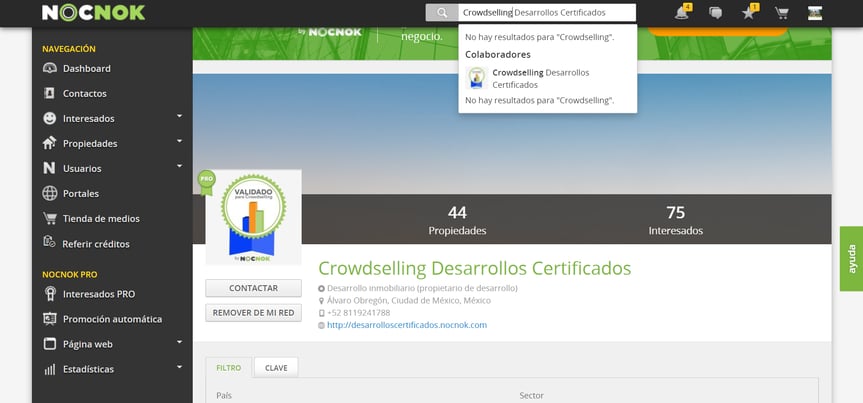The width and height of the screenshot is (863, 403).
Task: Click the 75 Interesados counter
Action: point(675,220)
